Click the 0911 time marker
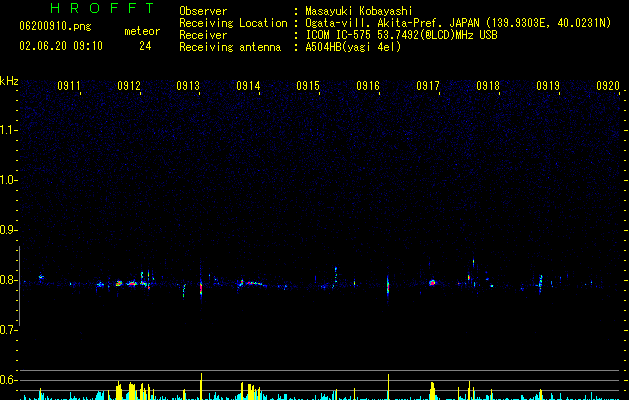 [x=69, y=86]
